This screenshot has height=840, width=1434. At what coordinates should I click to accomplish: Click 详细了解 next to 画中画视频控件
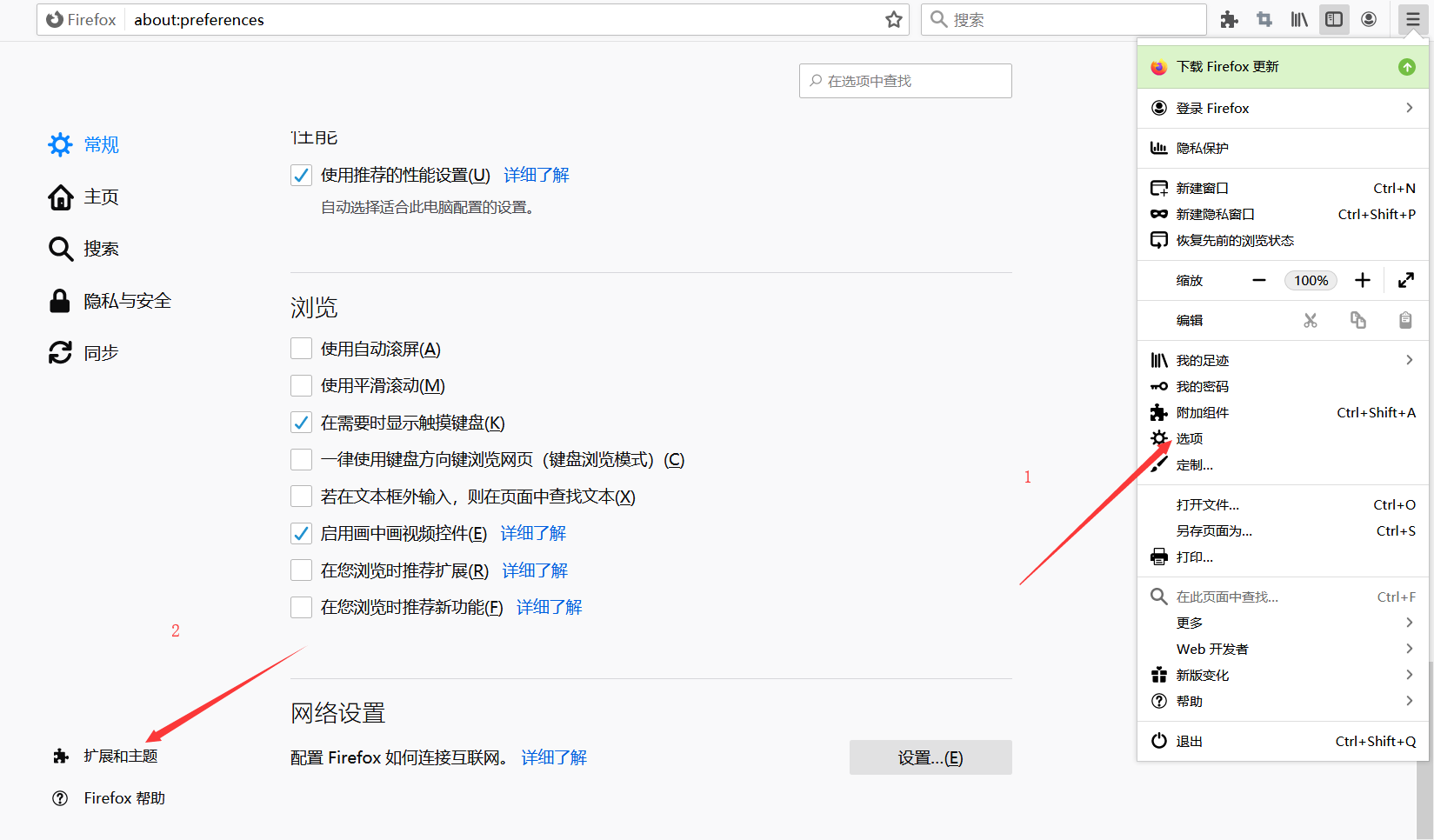[533, 533]
